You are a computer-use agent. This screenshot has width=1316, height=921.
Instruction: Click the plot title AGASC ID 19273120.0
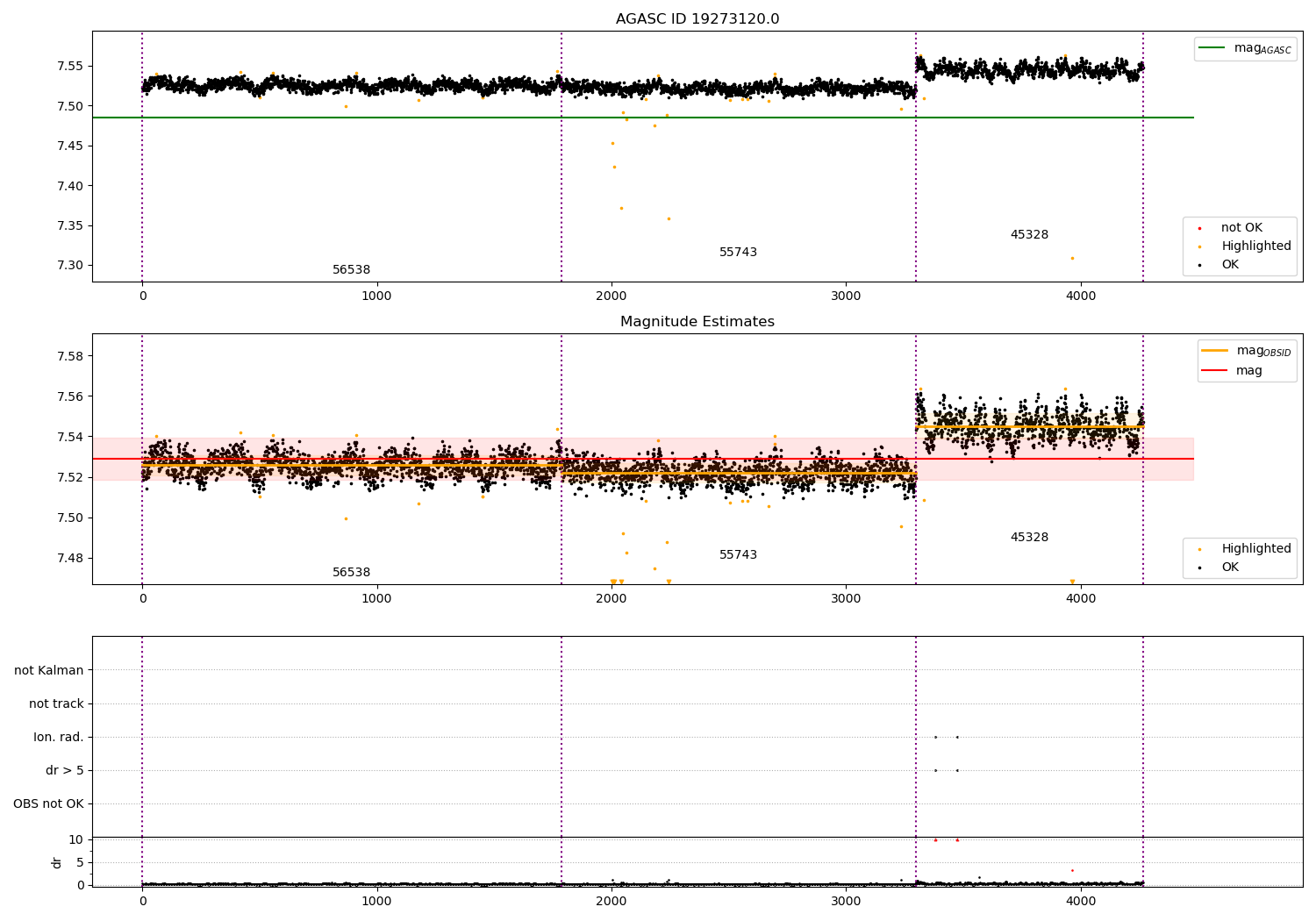(697, 19)
